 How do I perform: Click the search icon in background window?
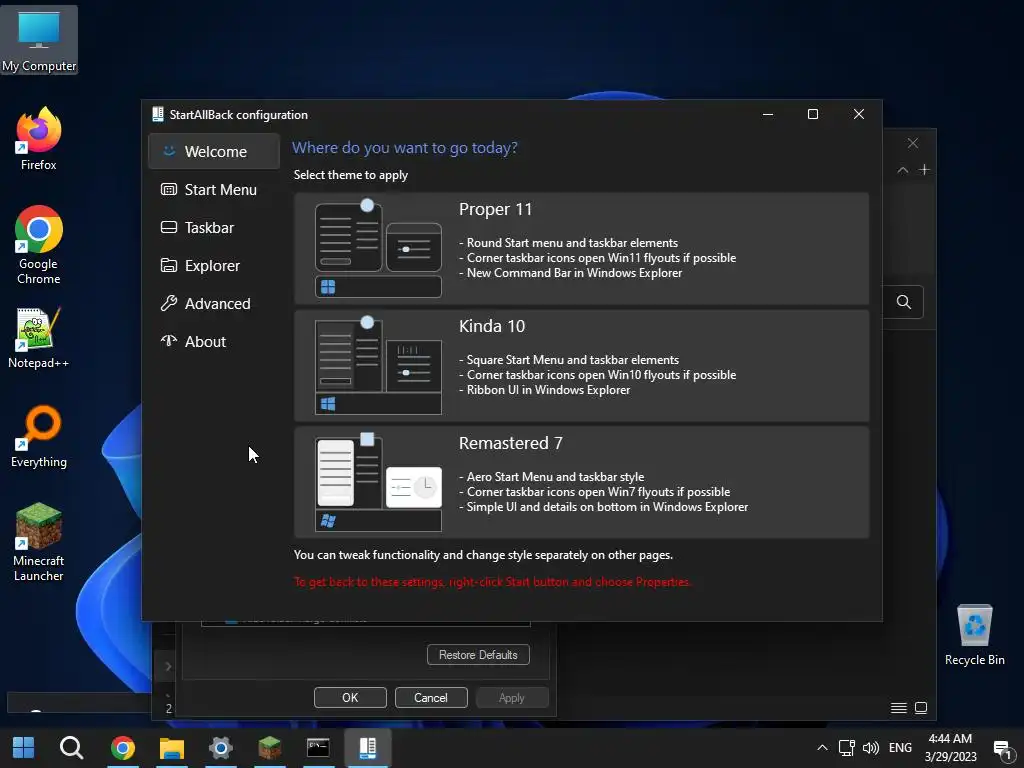[904, 302]
